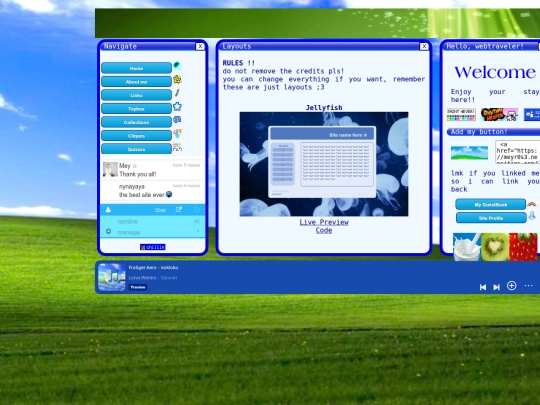This screenshot has width=540, height=405.
Task: Open the Collections page
Action: (136, 122)
